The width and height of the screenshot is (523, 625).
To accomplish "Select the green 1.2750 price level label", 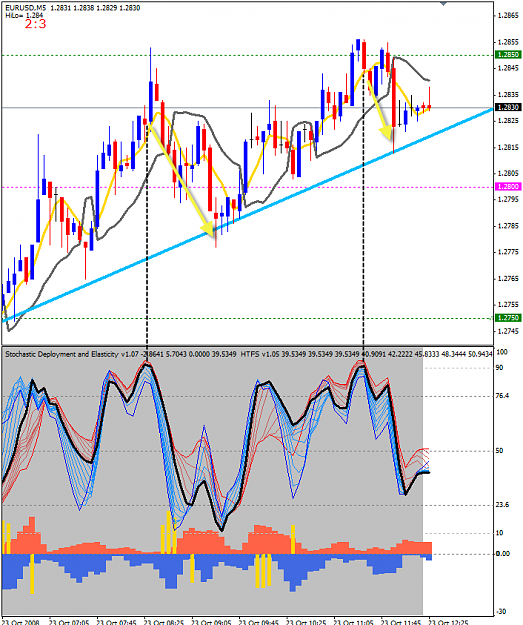I will coord(508,318).
